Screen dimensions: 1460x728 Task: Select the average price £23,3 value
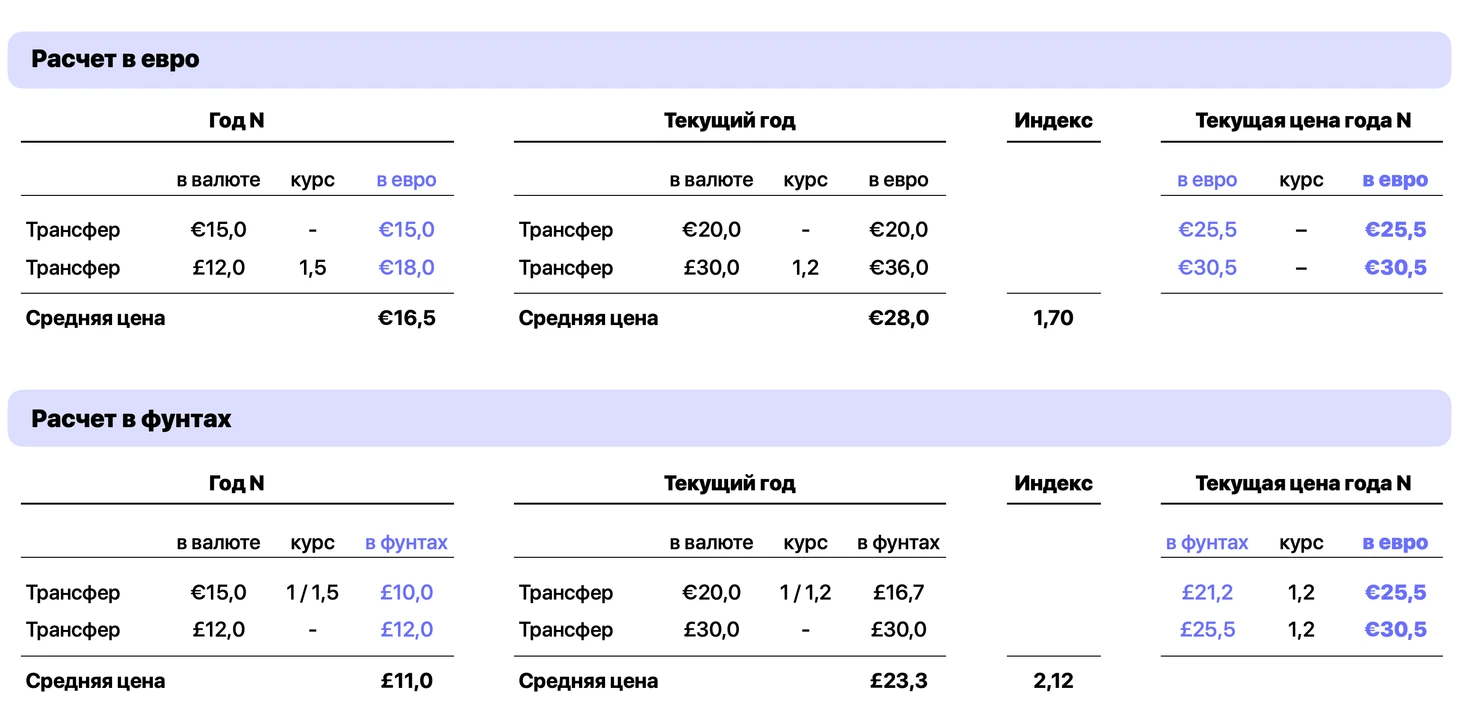898,682
